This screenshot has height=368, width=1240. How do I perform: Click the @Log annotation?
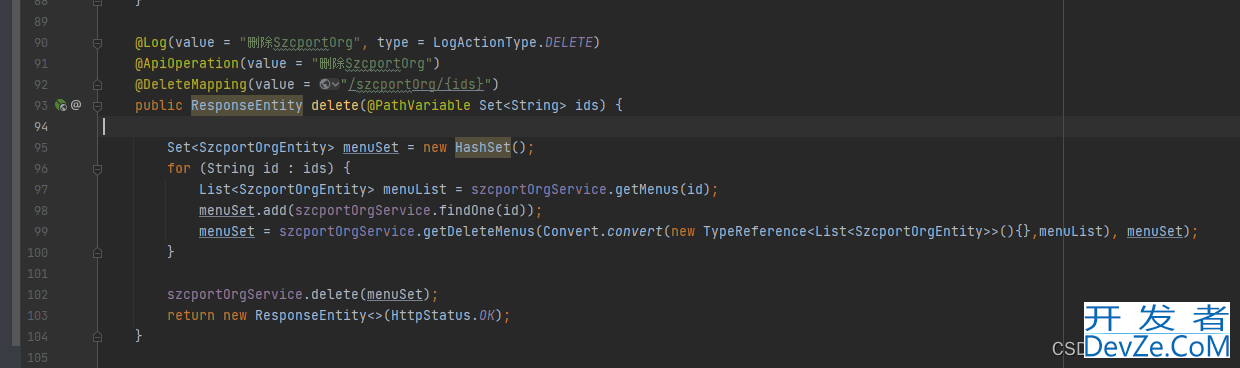(151, 42)
